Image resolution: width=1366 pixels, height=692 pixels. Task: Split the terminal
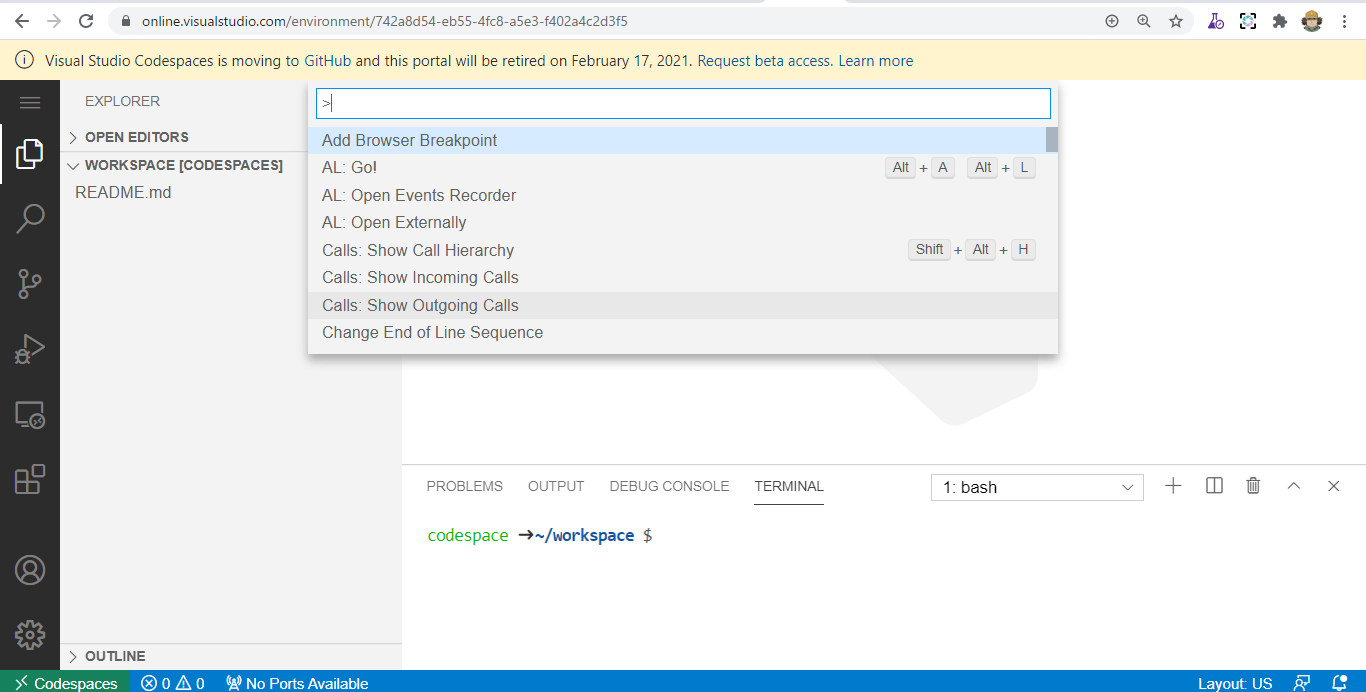tap(1213, 485)
